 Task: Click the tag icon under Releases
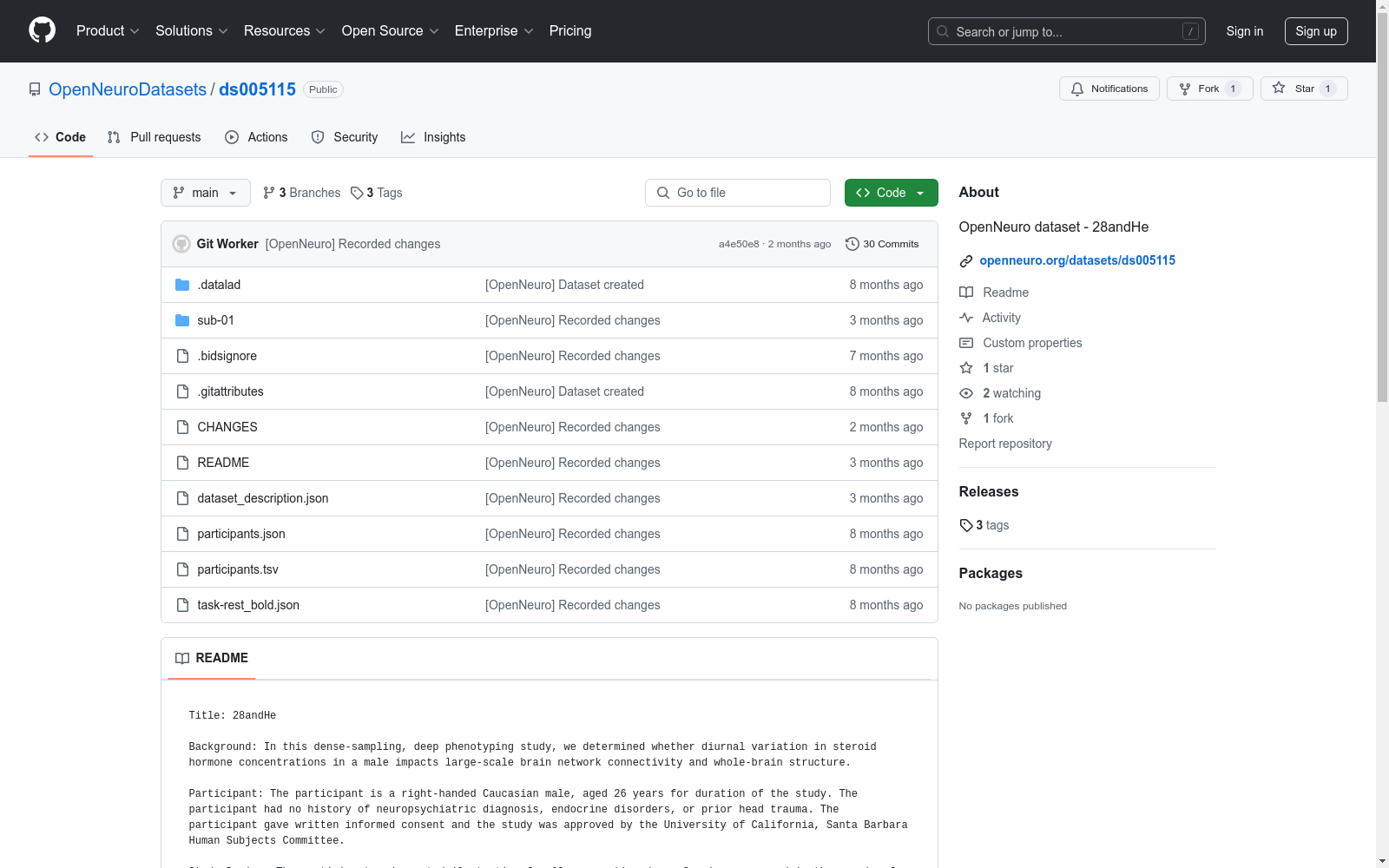point(966,525)
